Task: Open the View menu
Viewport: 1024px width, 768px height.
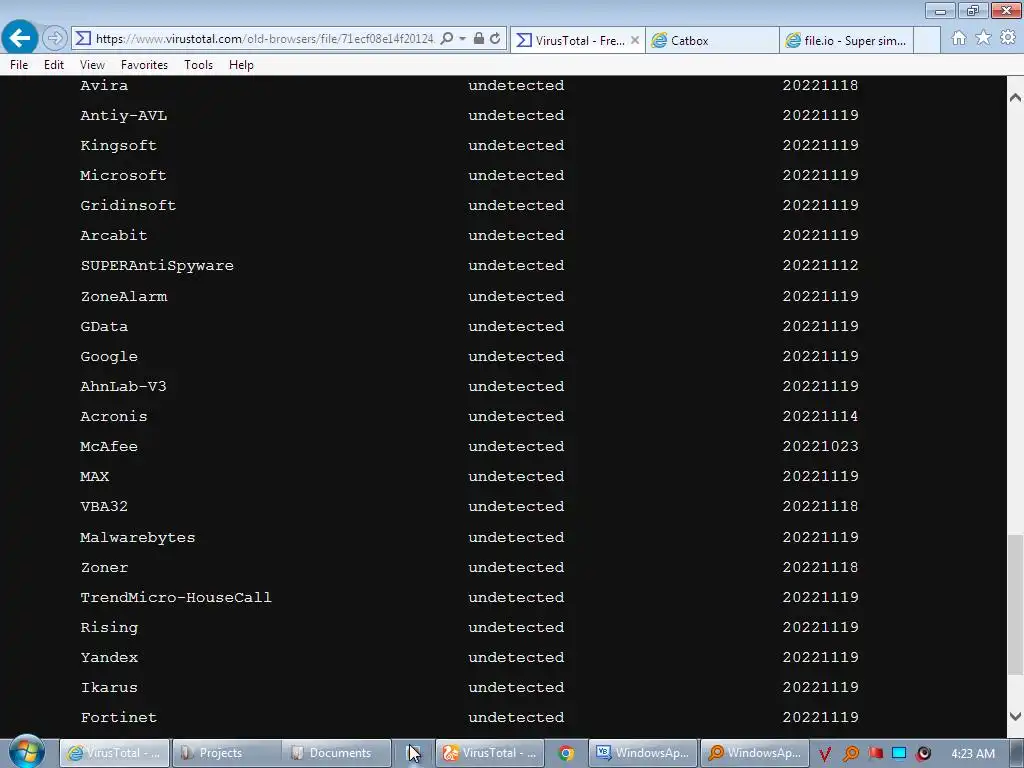Action: tap(92, 65)
